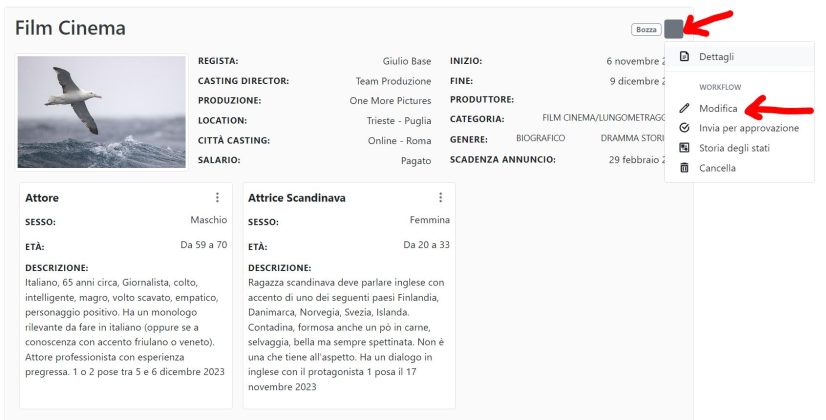Click the Modifica pencil icon
Screen dimensions: 826x420
tap(684, 108)
